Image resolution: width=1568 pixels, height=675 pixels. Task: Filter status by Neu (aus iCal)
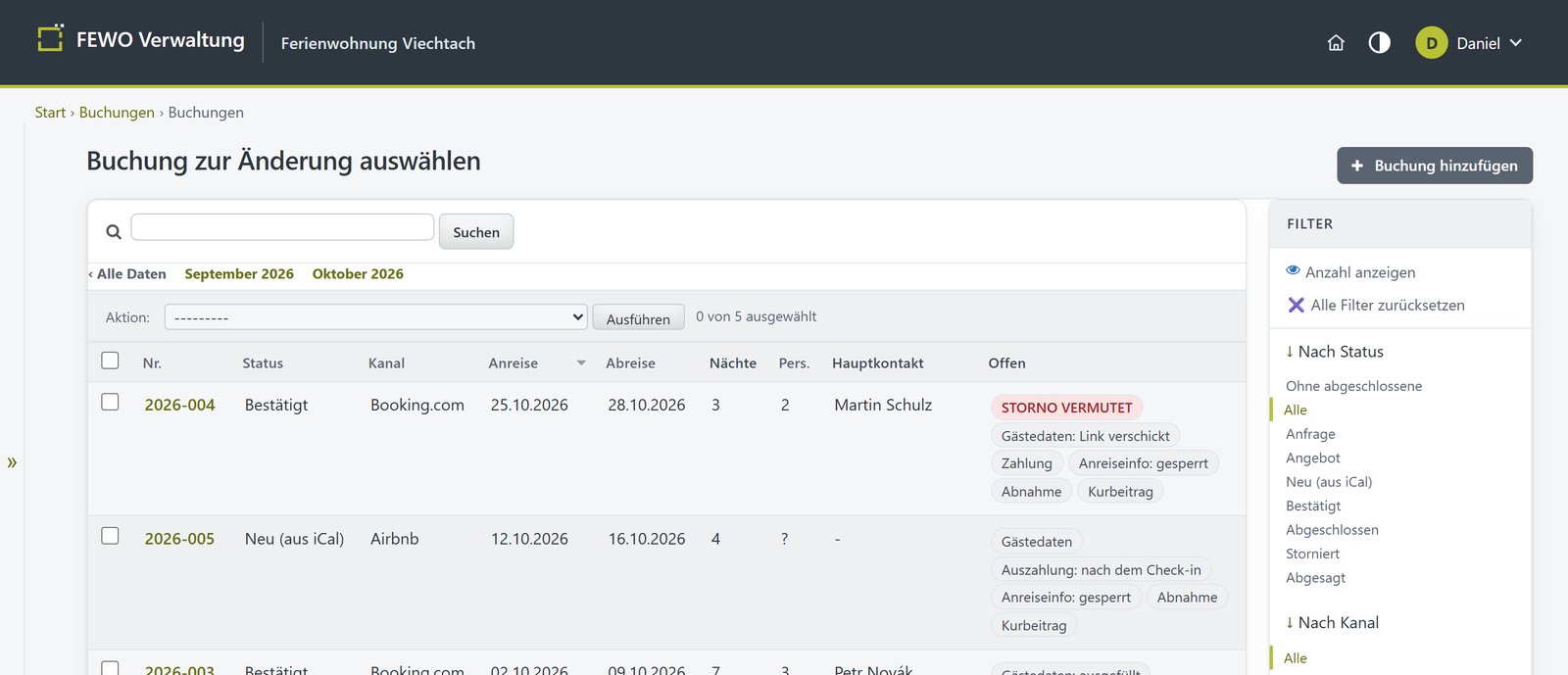tap(1329, 482)
